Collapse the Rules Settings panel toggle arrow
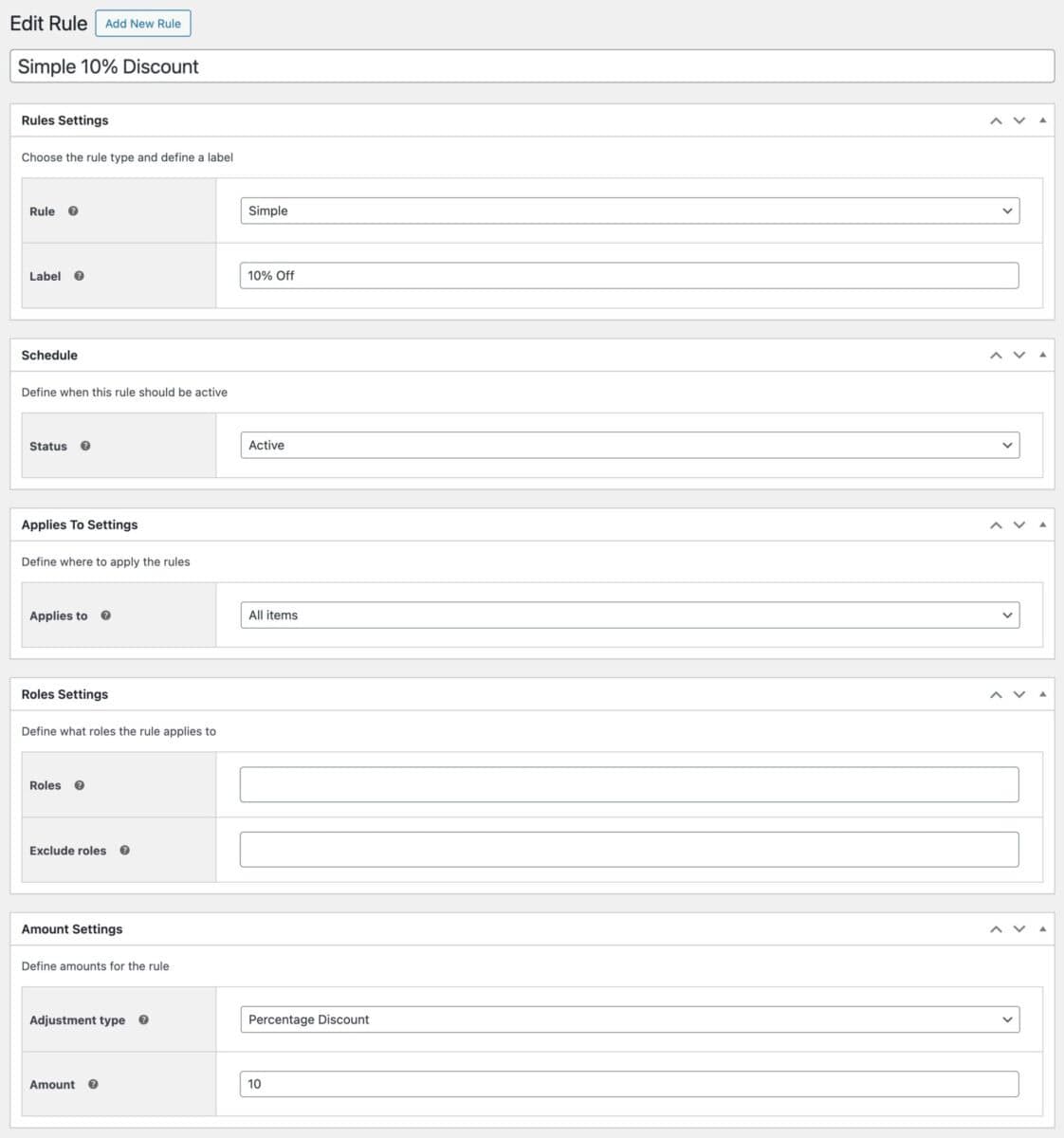The width and height of the screenshot is (1064, 1138). [1042, 120]
